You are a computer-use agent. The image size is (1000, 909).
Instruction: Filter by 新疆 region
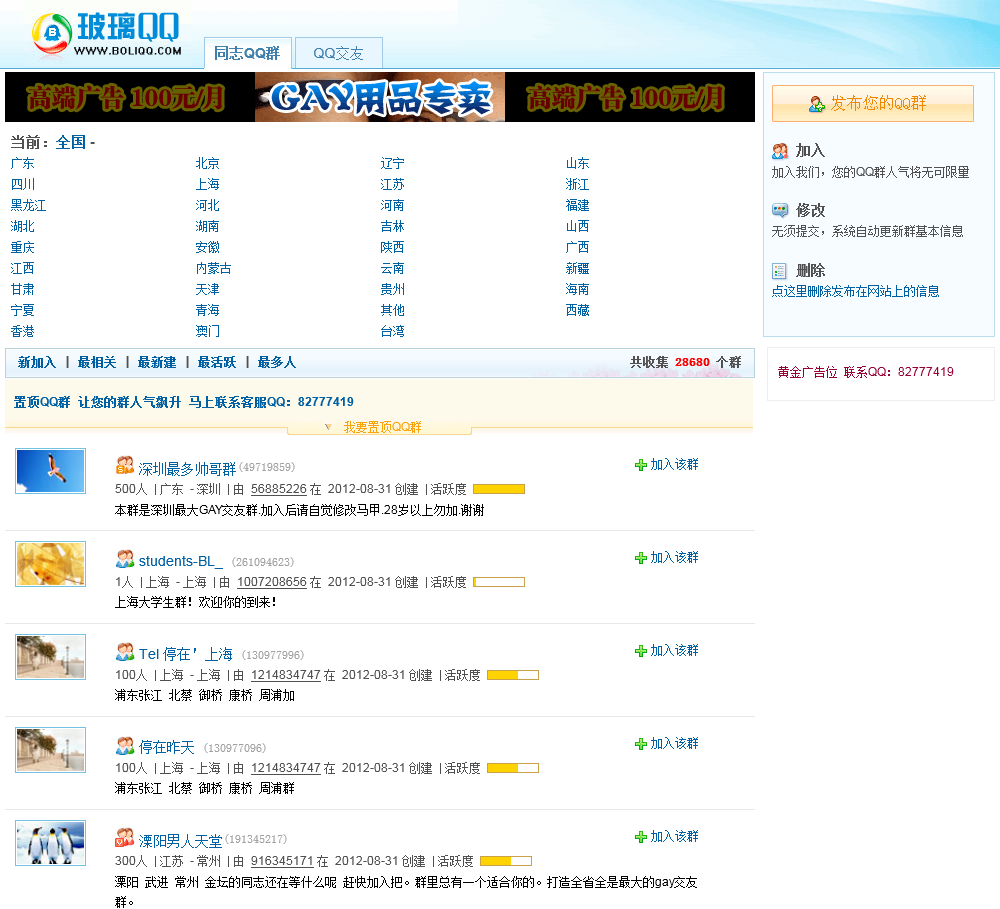(577, 269)
